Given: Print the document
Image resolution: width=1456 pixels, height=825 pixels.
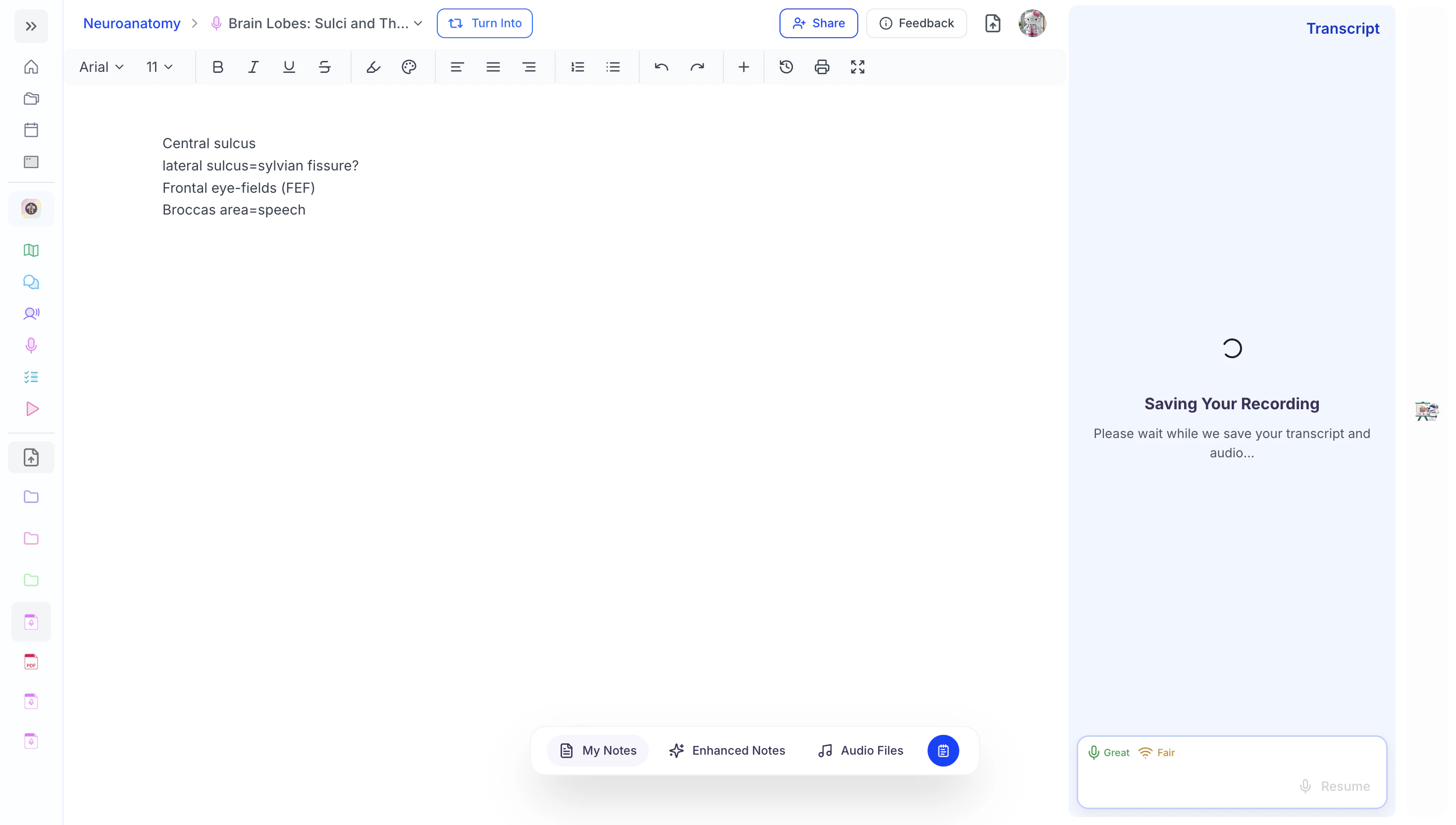Looking at the screenshot, I should [x=822, y=67].
